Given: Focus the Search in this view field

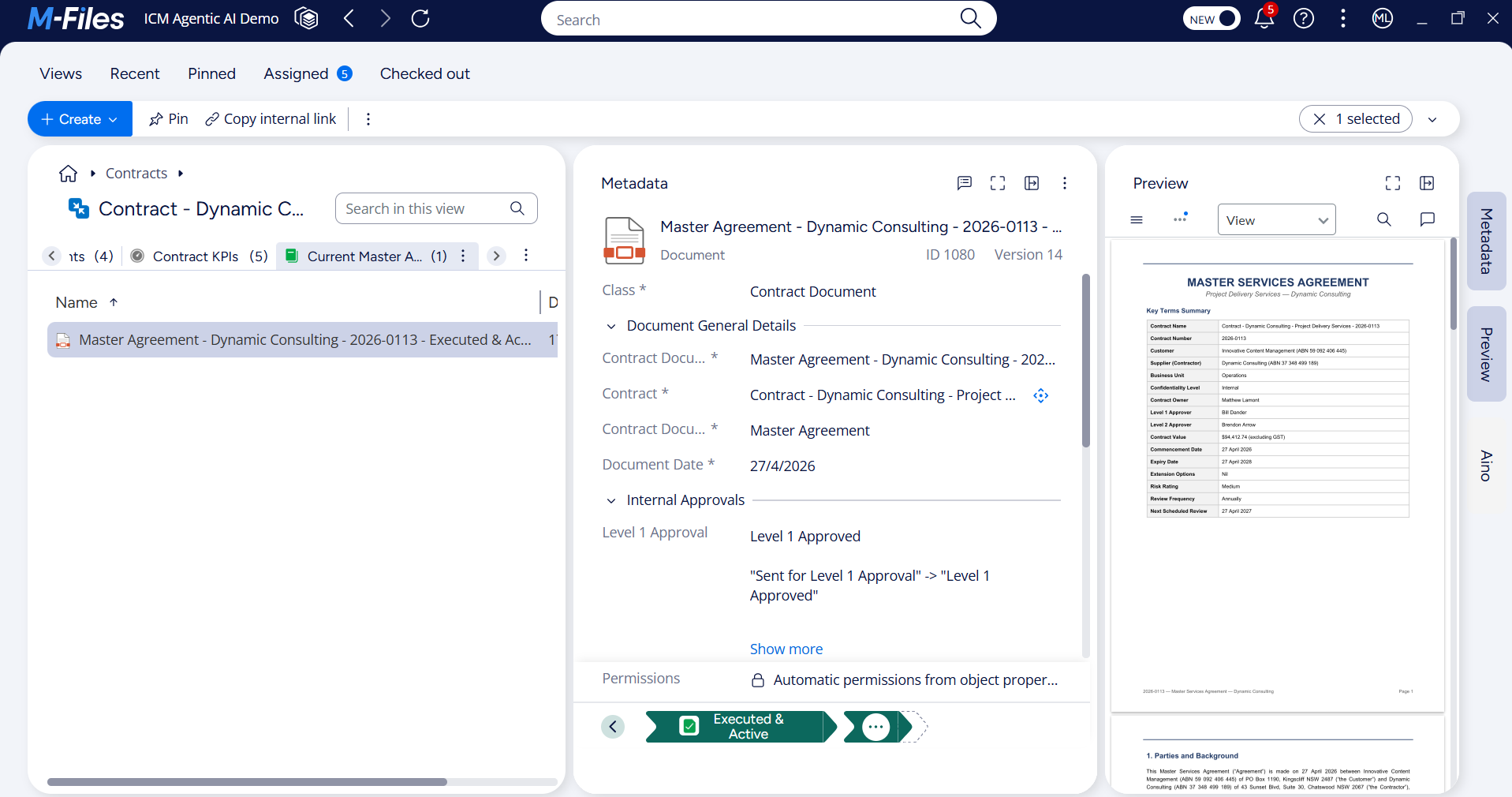Looking at the screenshot, I should coord(435,208).
